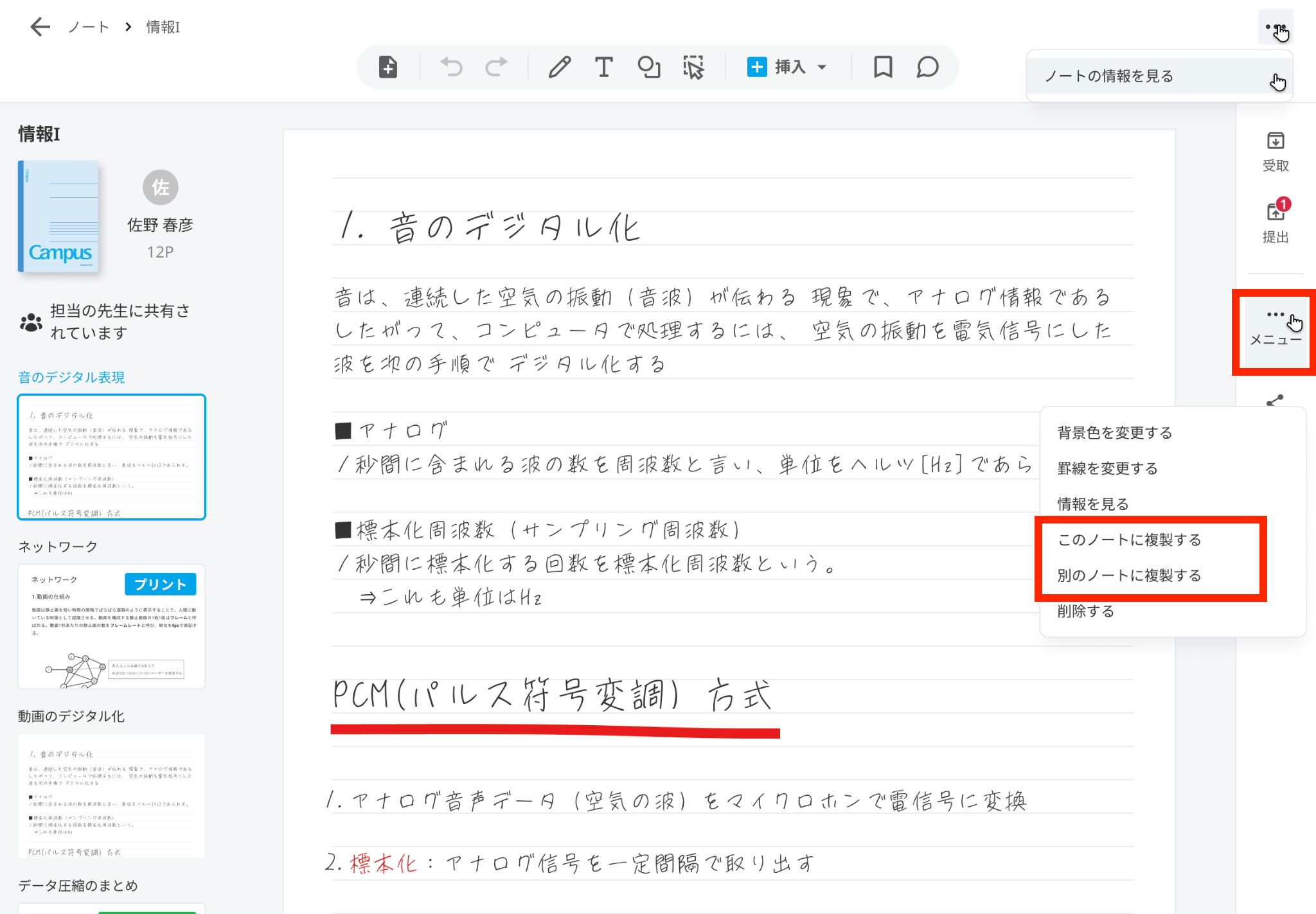Open 音のデジタル表現 page thumbnail

pos(112,457)
